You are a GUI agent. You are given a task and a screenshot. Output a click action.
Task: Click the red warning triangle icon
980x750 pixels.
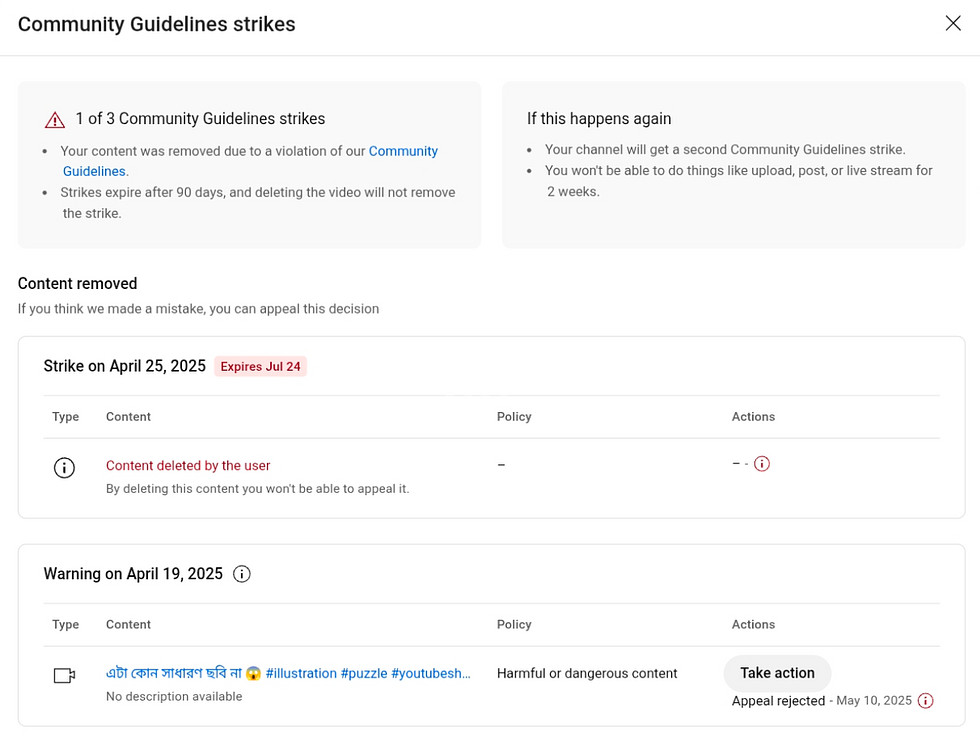[x=55, y=119]
